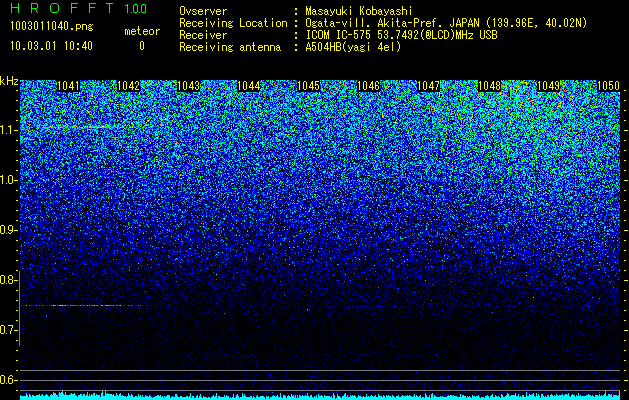Click the meteor count value 0
Screen dimensions: 629x400
tap(142, 46)
